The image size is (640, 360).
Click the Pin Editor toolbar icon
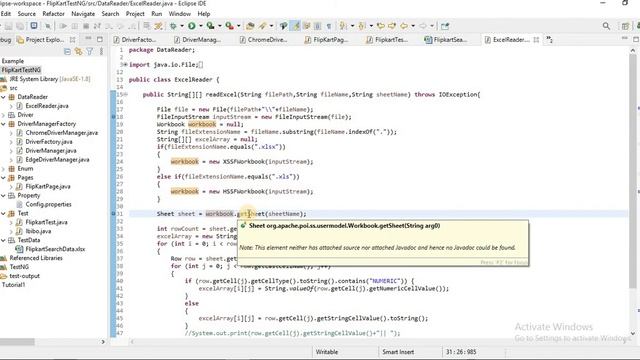tap(445, 26)
